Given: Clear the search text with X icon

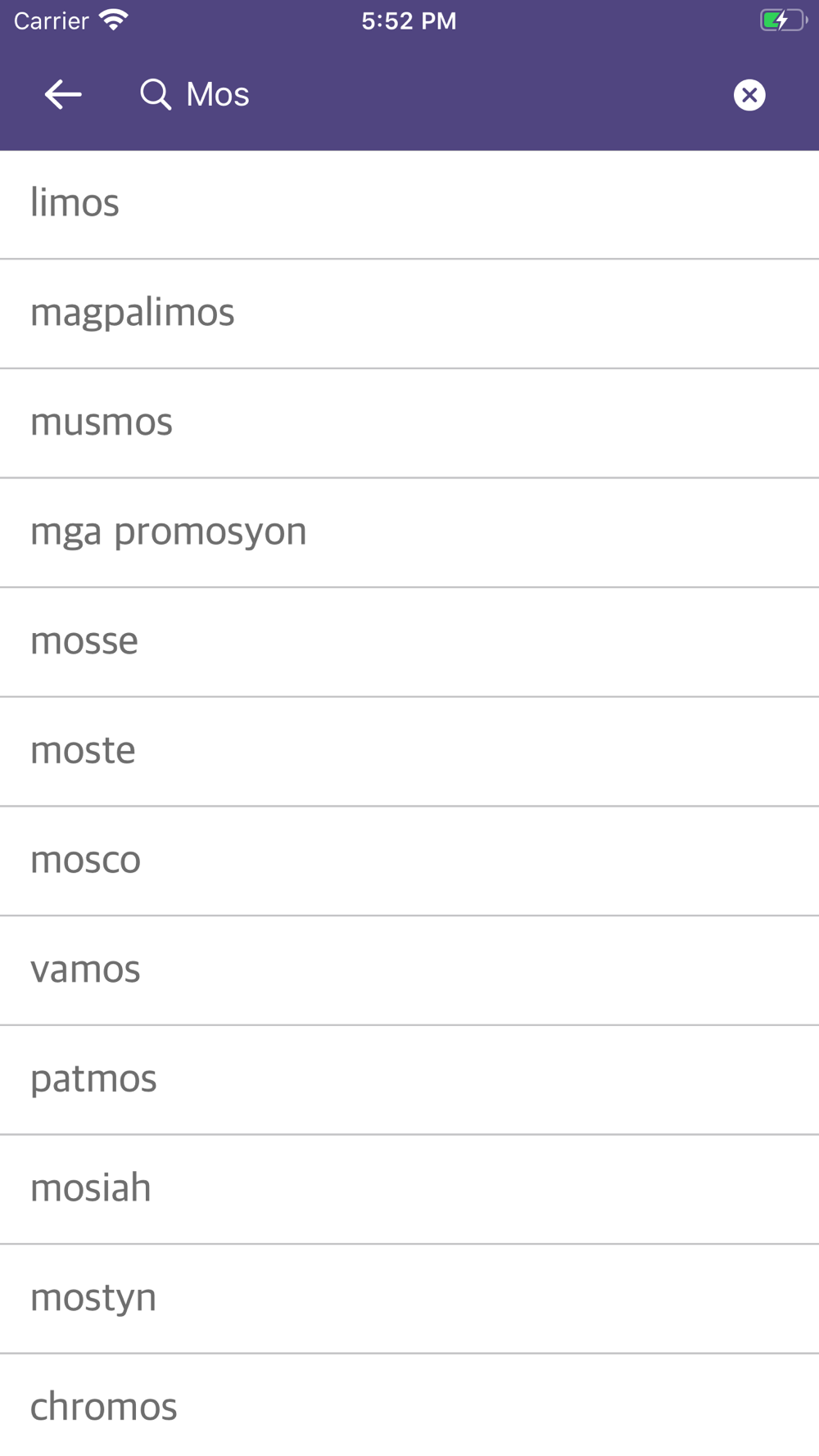Looking at the screenshot, I should click(x=749, y=95).
